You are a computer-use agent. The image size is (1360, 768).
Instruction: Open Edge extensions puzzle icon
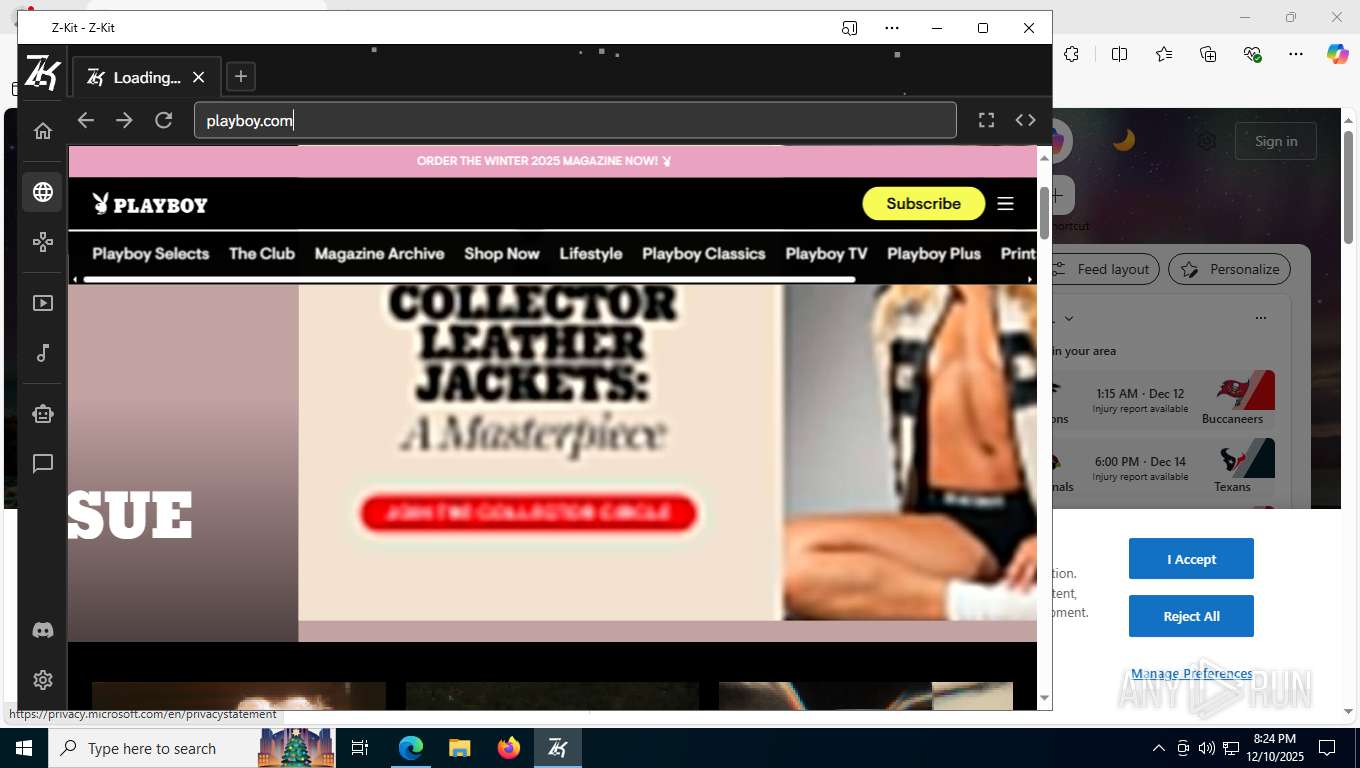pos(1072,54)
